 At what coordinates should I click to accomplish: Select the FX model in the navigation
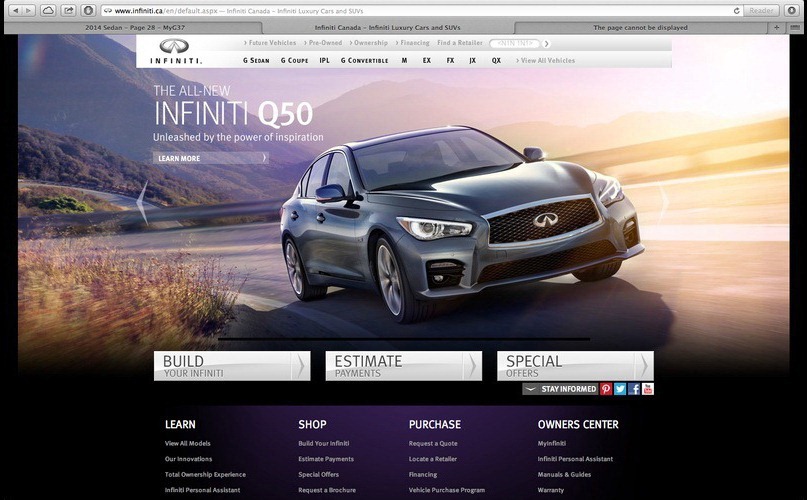point(450,60)
